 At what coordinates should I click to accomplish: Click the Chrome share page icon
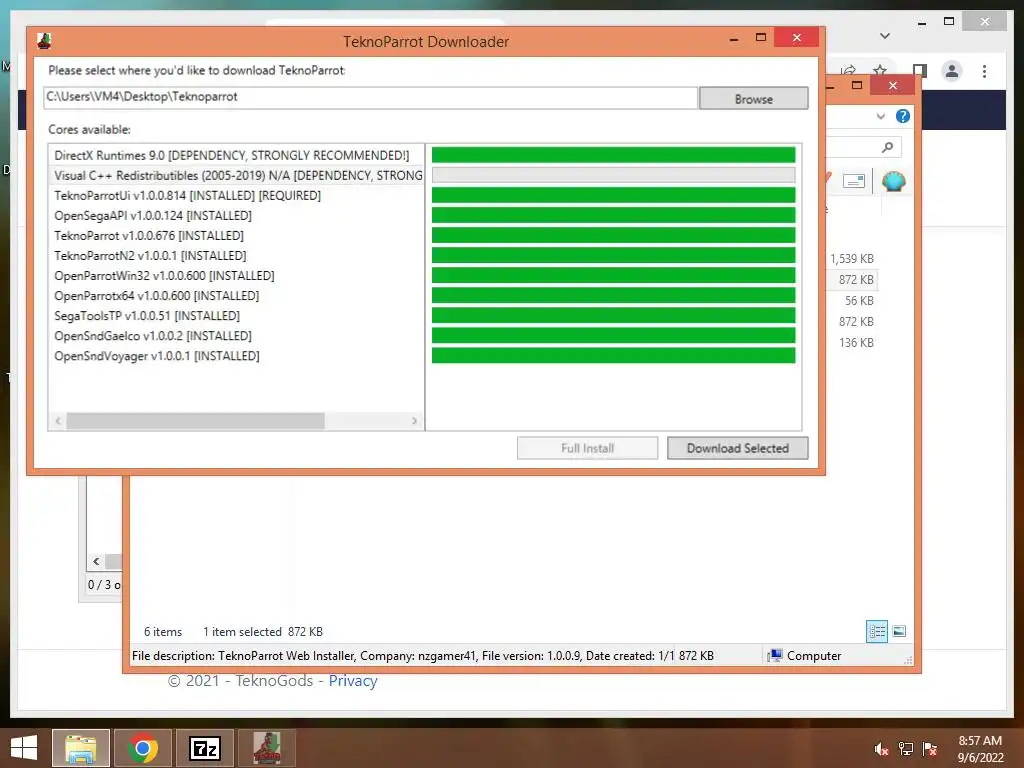coord(848,70)
